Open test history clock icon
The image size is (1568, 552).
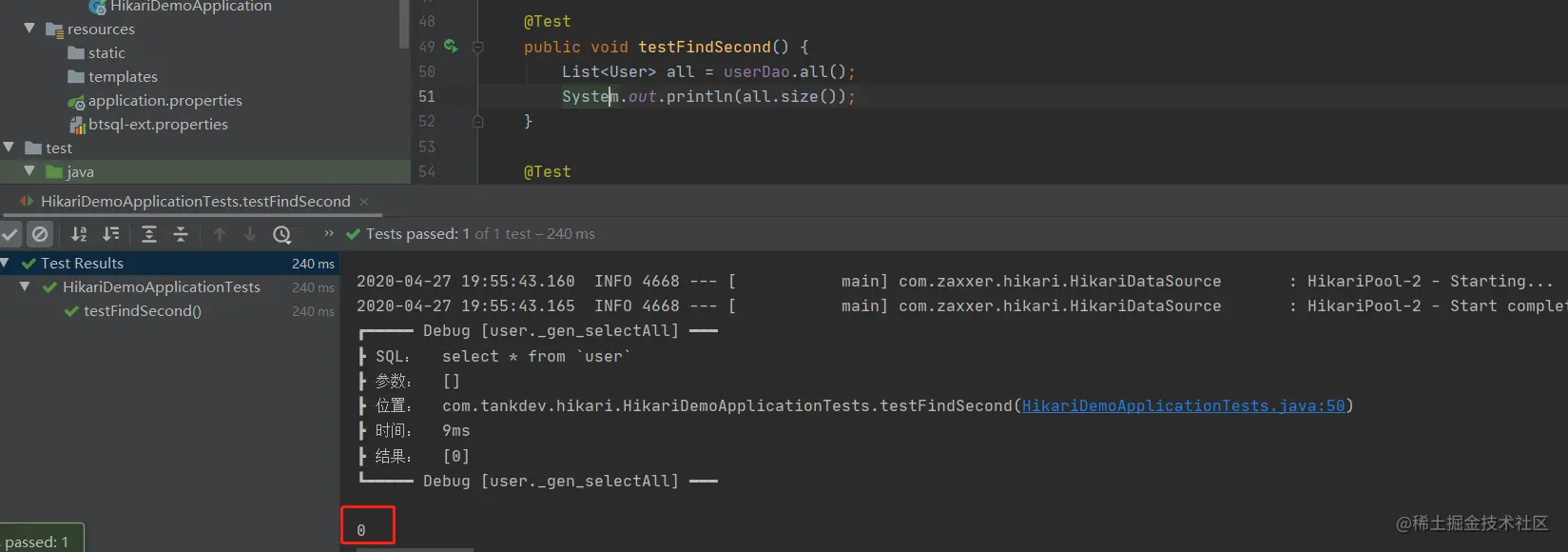pos(282,234)
